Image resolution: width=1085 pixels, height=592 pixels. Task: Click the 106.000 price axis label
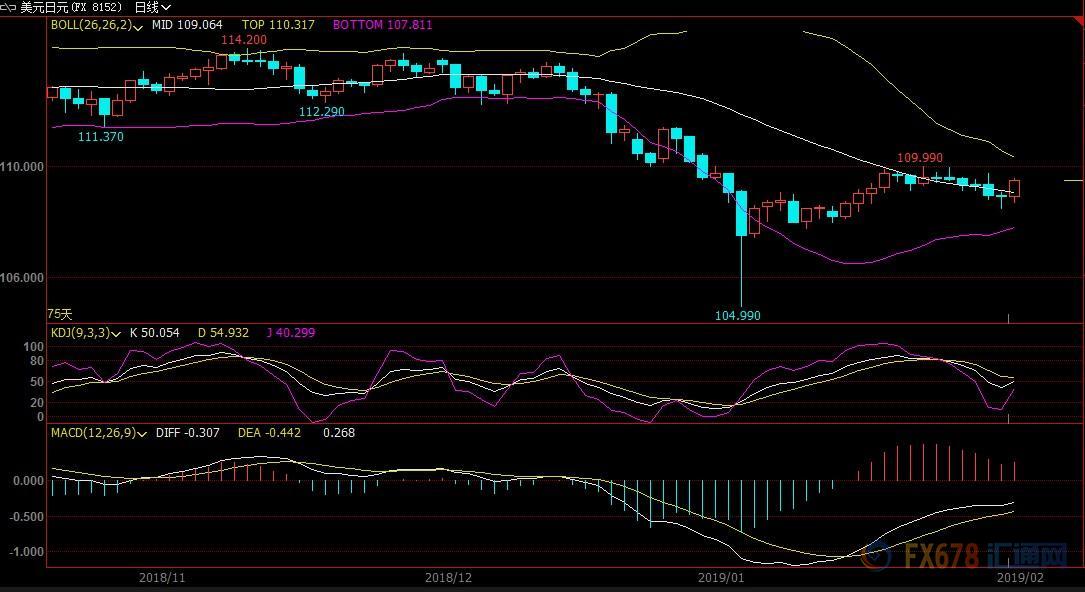click(21, 277)
